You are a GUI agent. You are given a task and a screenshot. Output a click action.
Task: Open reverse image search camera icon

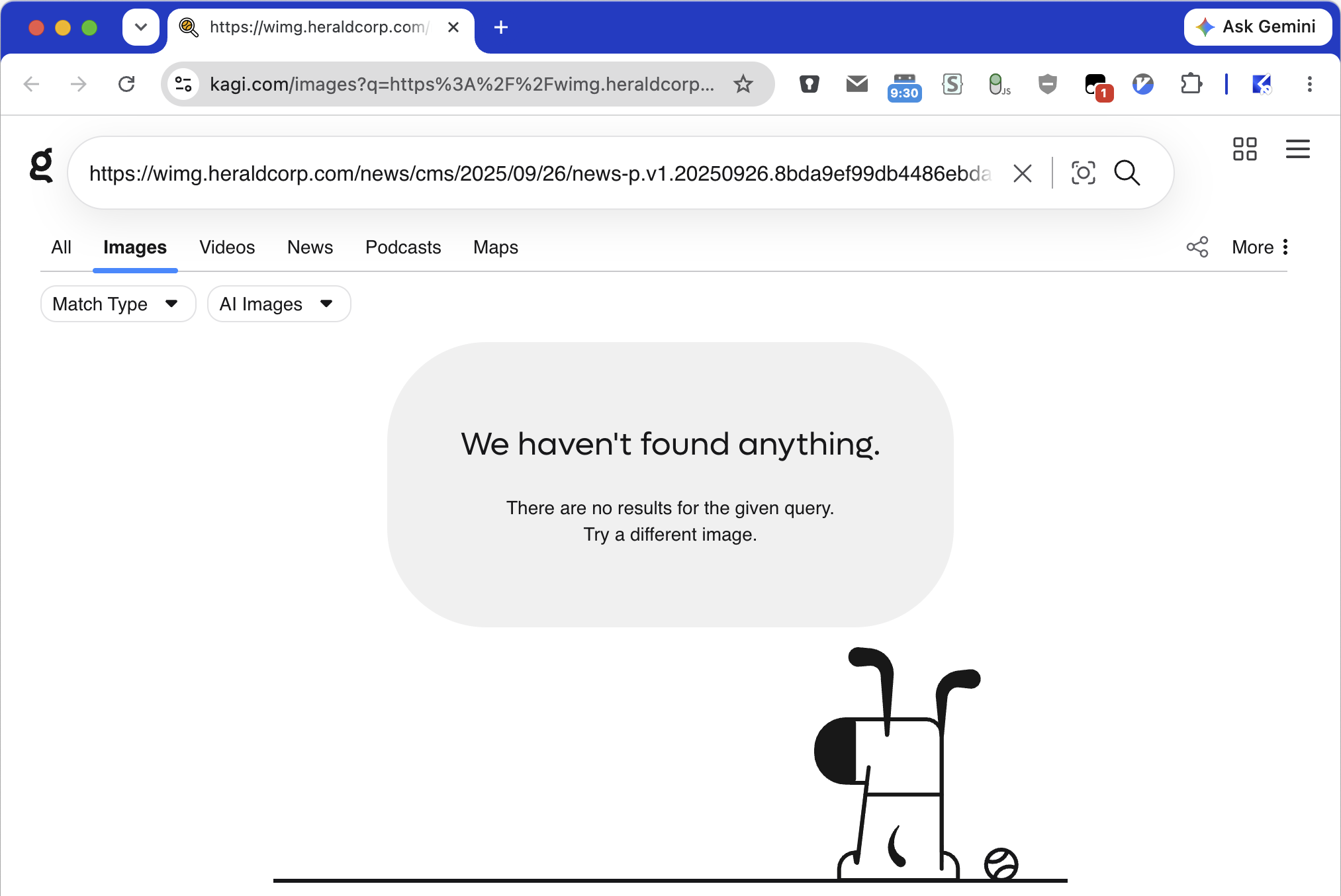[1083, 173]
